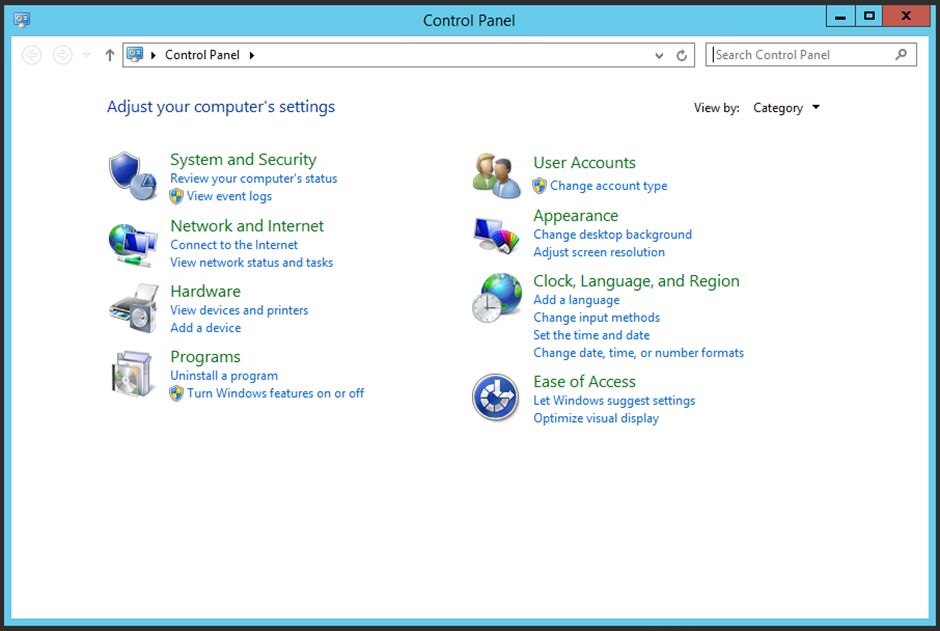Minimize the Control Panel window
The width and height of the screenshot is (940, 631).
tap(840, 17)
